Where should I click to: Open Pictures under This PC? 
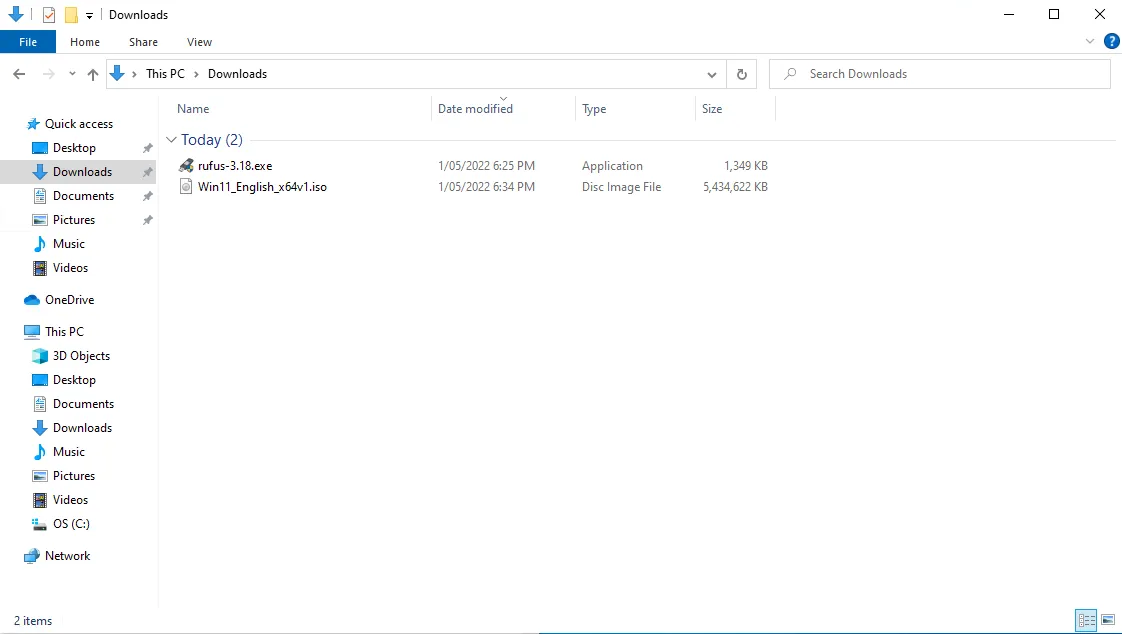pyautogui.click(x=74, y=476)
